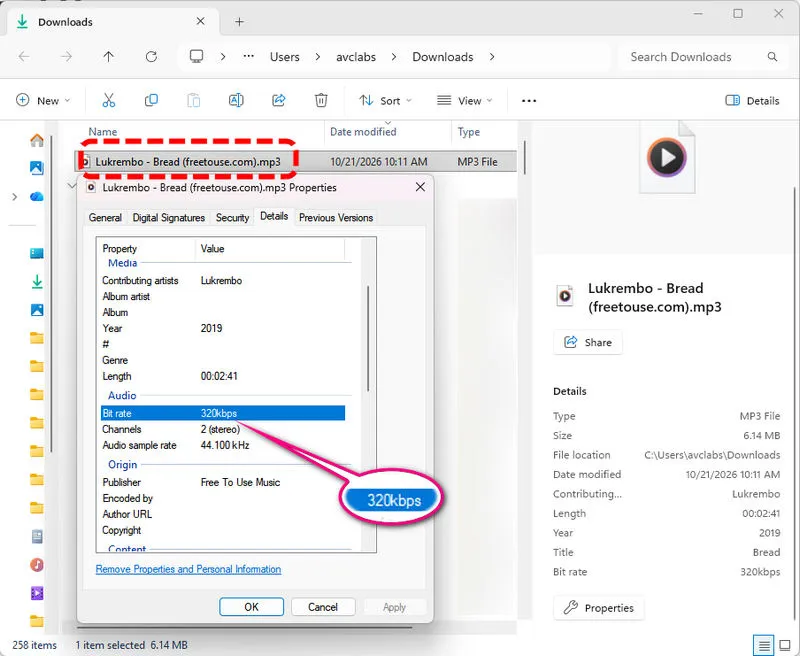Click OK in the Properties dialog
Screen dimensions: 800x656
tap(252, 607)
